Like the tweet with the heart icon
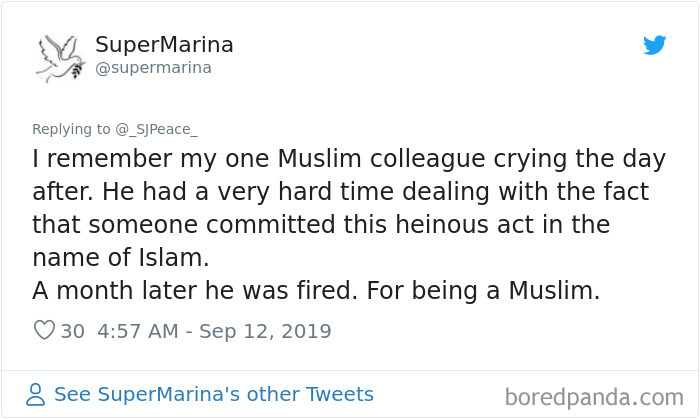The height and width of the screenshot is (419, 700). coord(44,330)
